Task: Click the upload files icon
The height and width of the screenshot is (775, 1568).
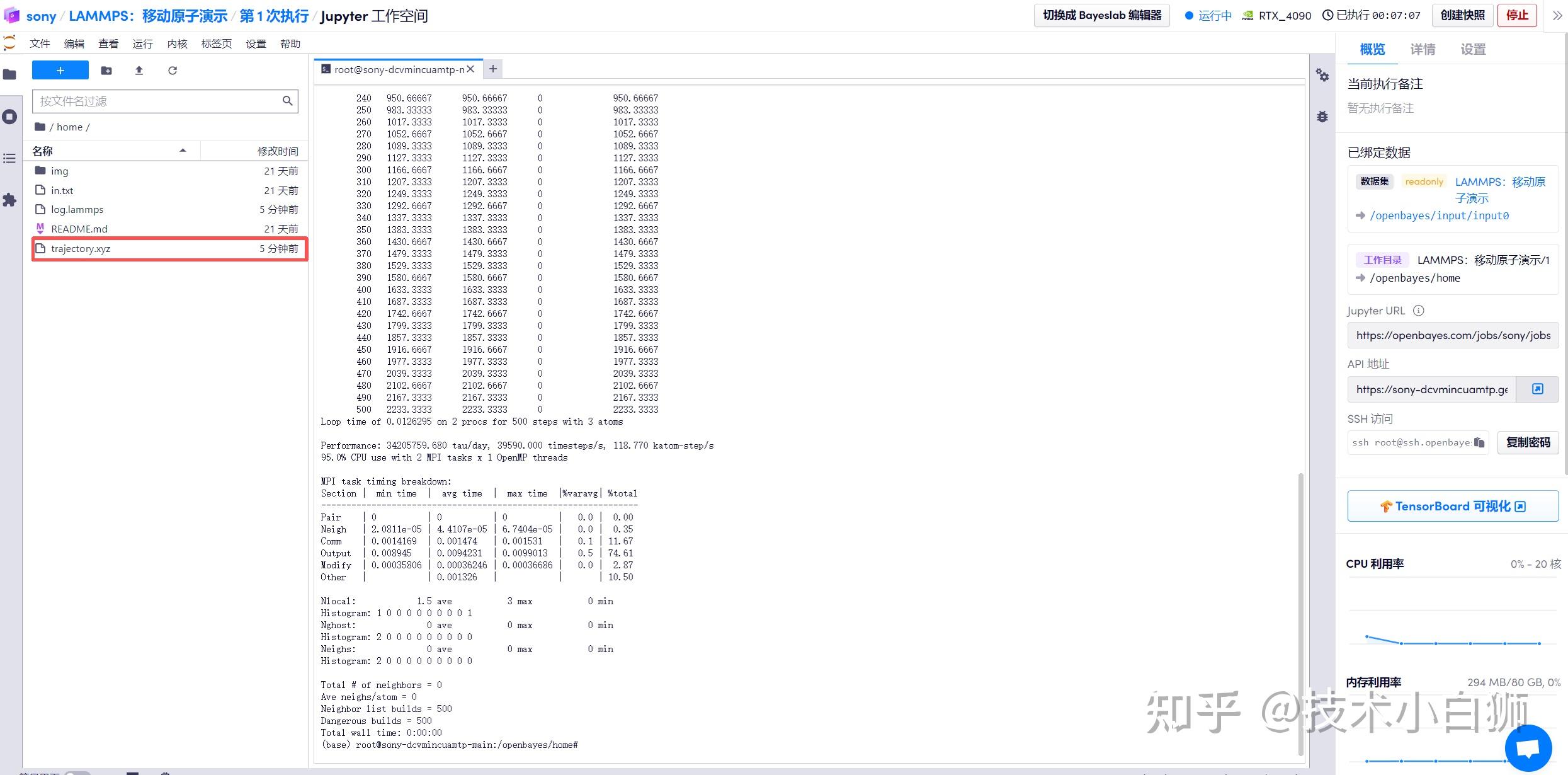Action: pos(139,71)
